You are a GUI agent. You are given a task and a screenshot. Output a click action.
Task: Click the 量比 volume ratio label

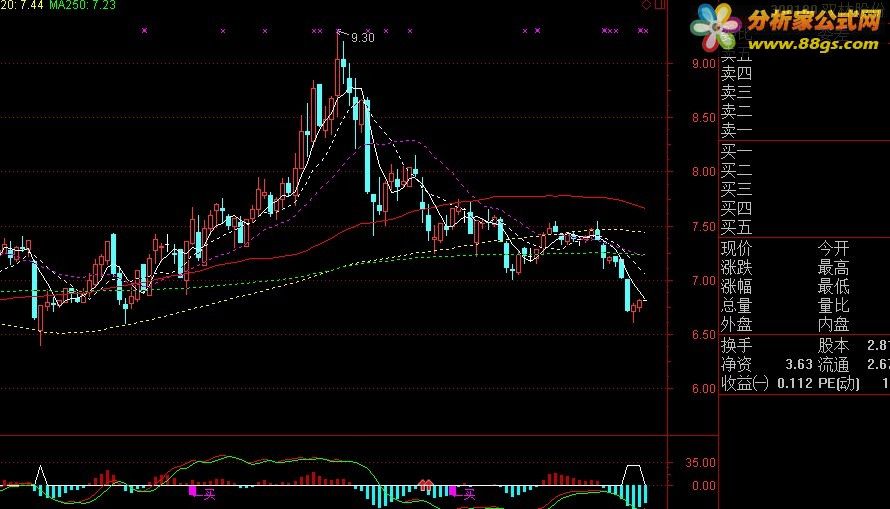point(833,306)
